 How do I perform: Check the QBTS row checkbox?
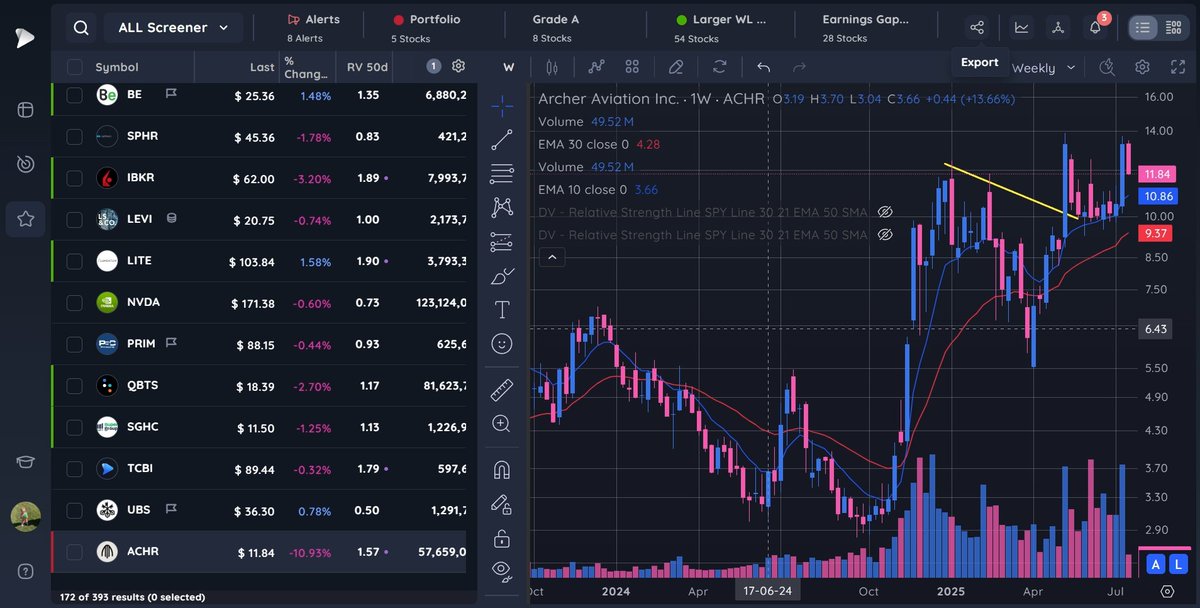coord(74,385)
